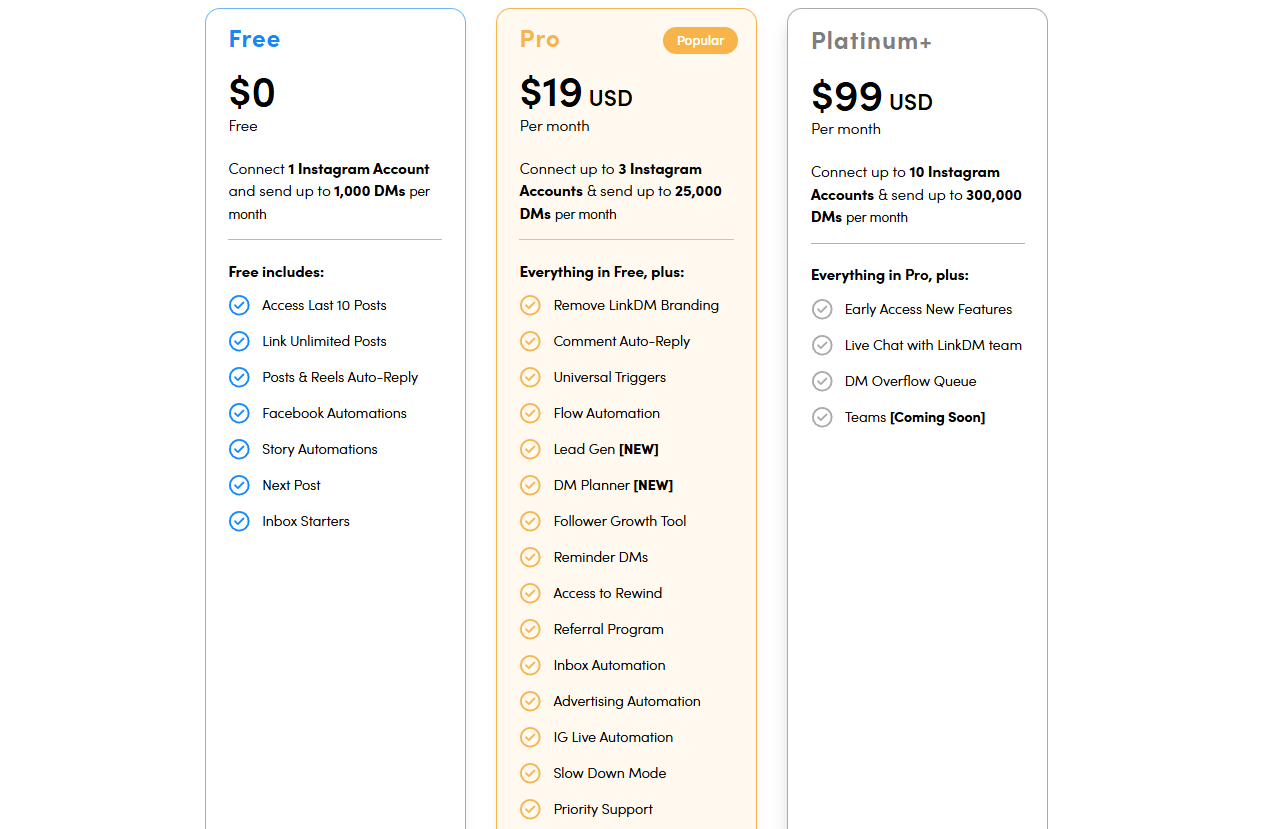Click the checkmark beside Remove LinkDM Branding
This screenshot has height=829, width=1286.
(530, 305)
